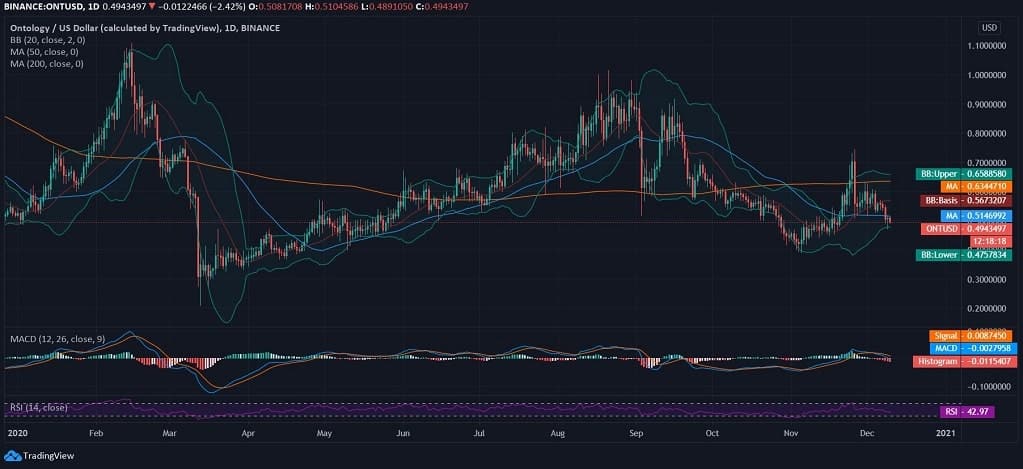Click the BB:Upper price label
1023x469 pixels.
[964, 174]
